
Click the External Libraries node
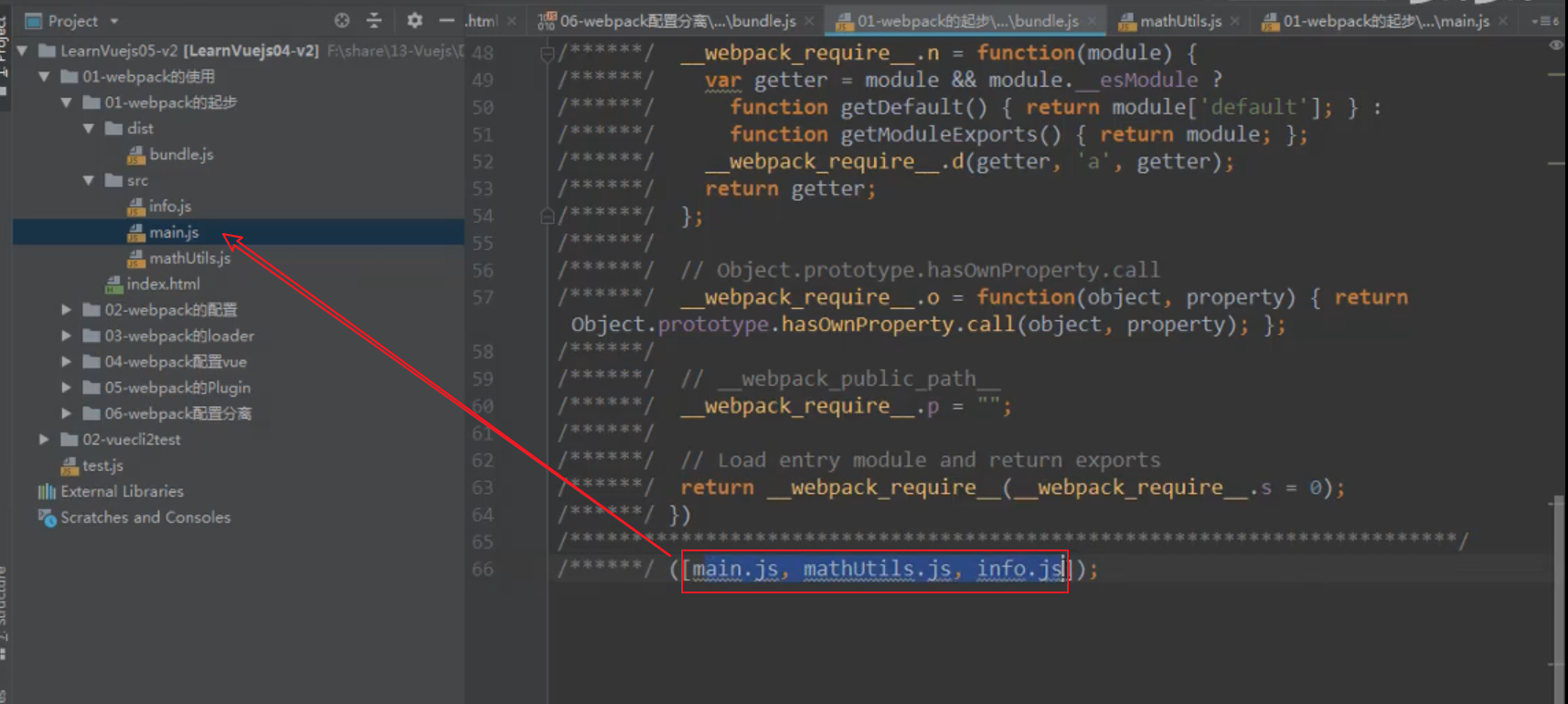(x=122, y=491)
